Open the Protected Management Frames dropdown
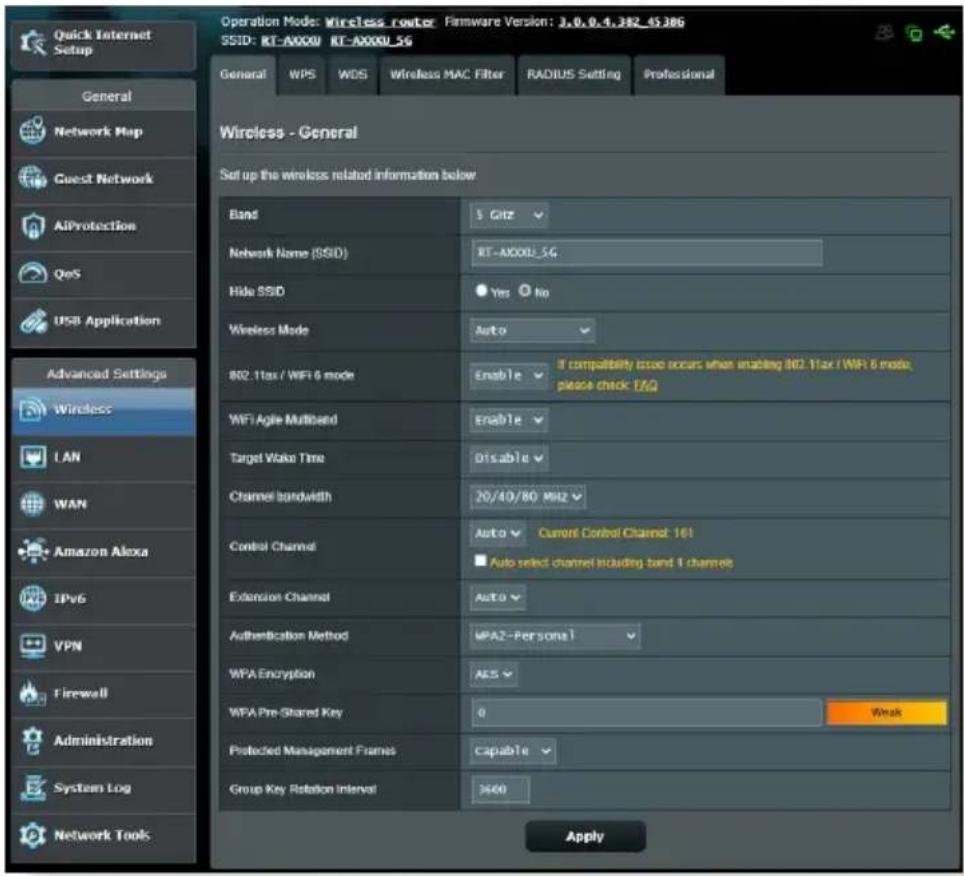The height and width of the screenshot is (876, 964). tap(513, 751)
